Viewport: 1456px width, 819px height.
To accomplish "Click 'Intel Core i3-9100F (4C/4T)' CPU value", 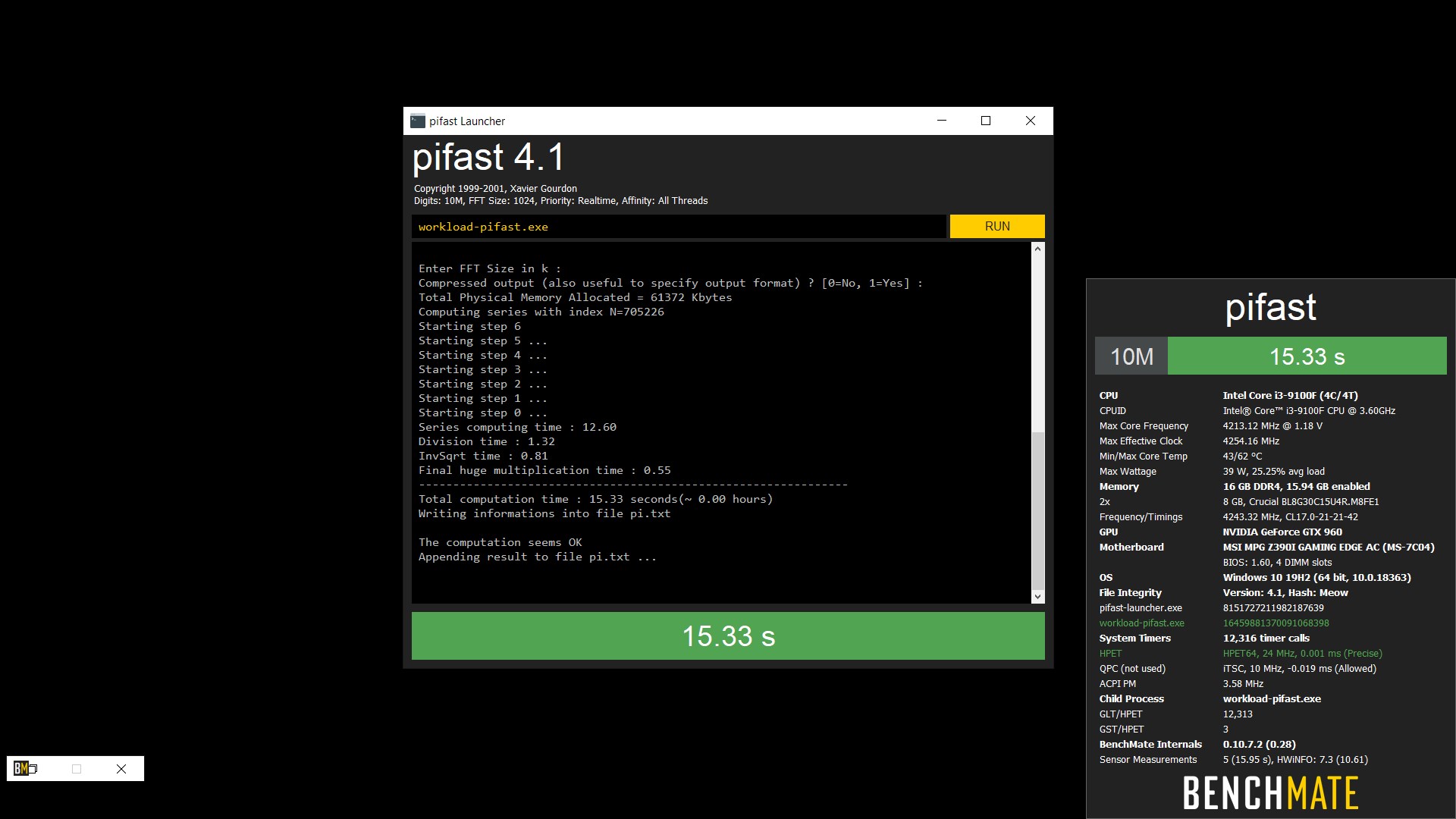I will 1291,396.
